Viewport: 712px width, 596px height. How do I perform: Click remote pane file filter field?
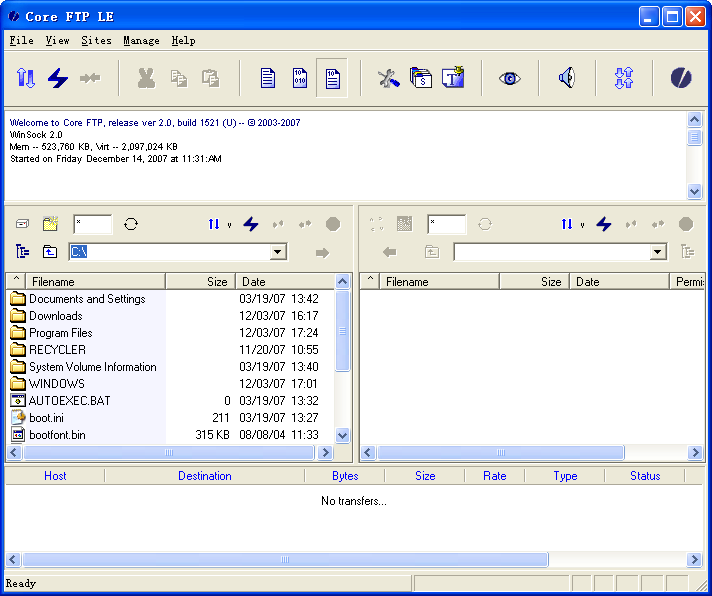446,224
